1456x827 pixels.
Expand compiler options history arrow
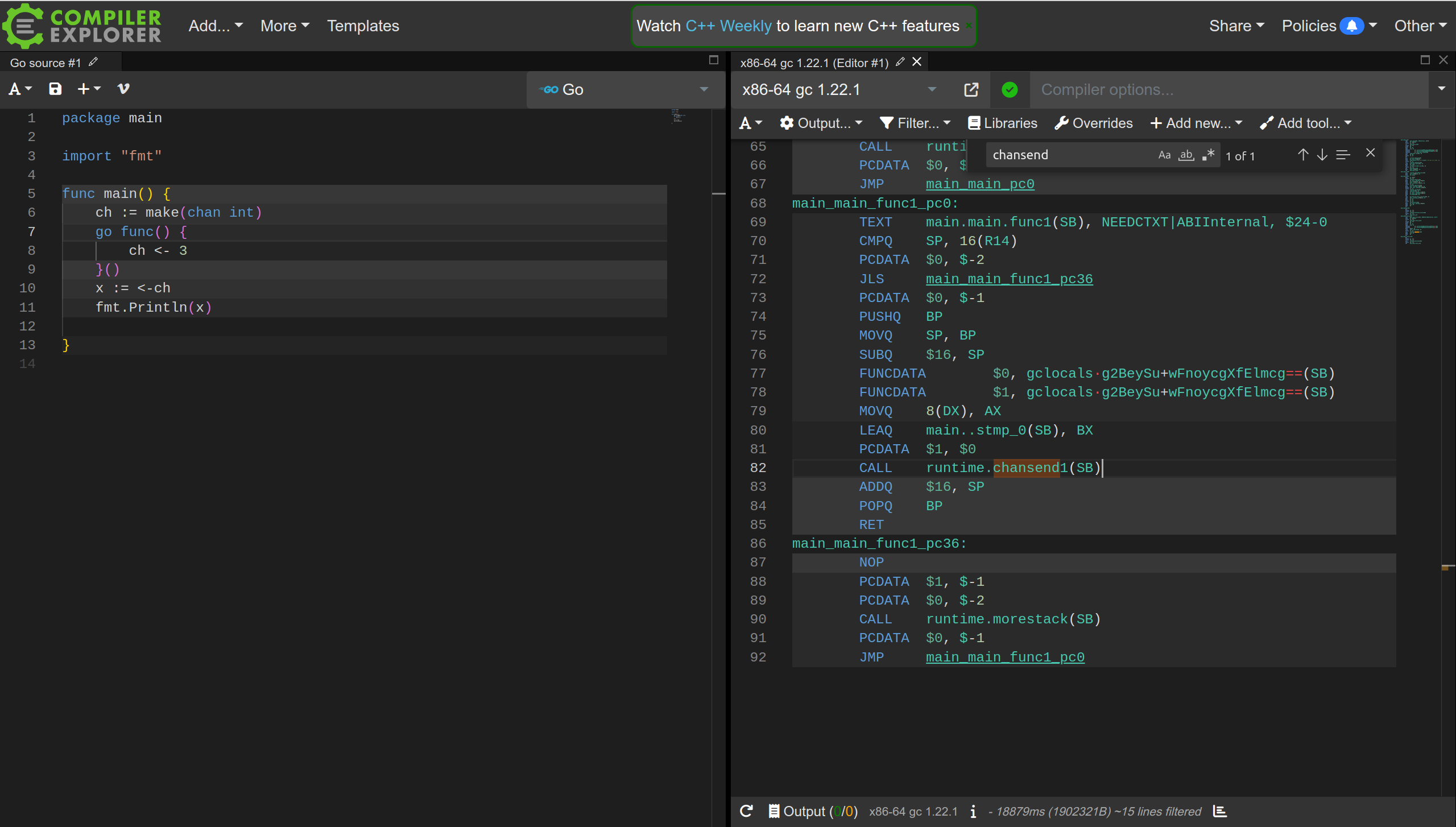coord(1442,89)
